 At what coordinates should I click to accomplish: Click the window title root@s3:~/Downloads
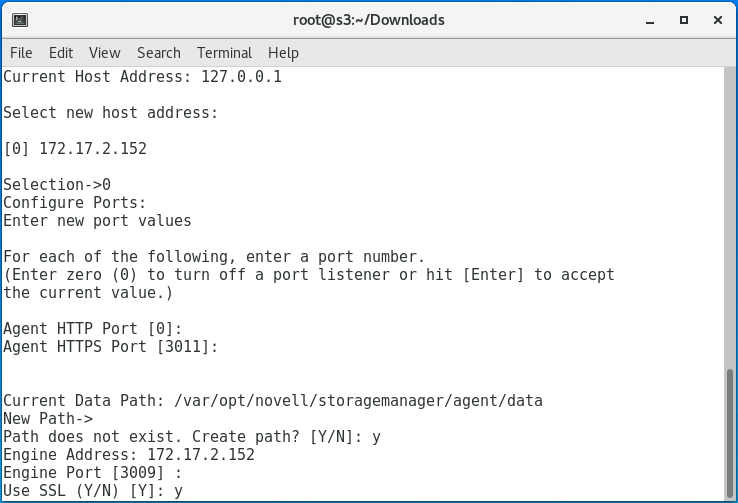[x=370, y=20]
